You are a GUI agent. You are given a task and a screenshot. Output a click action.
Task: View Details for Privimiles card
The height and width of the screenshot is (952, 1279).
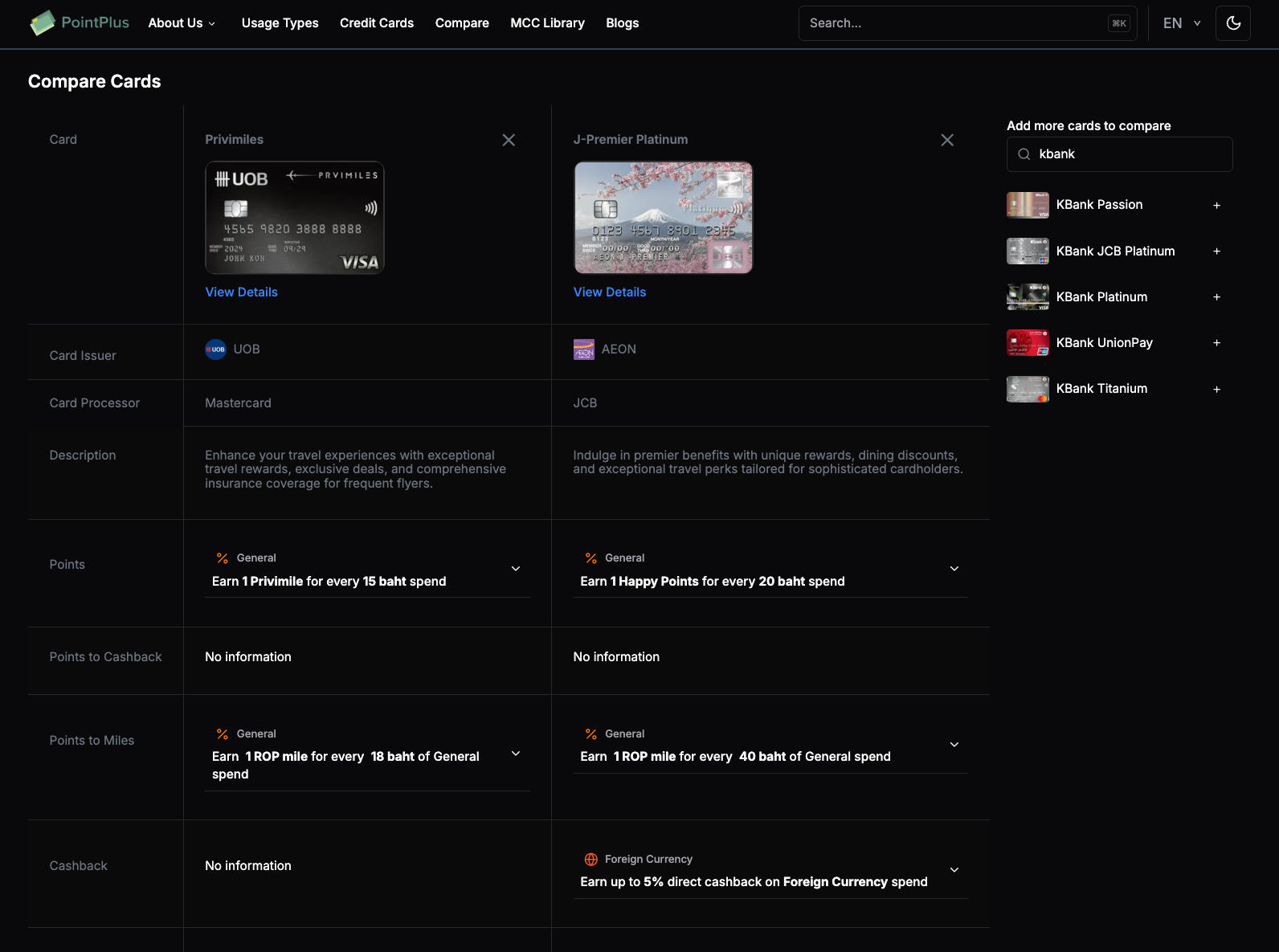point(241,292)
